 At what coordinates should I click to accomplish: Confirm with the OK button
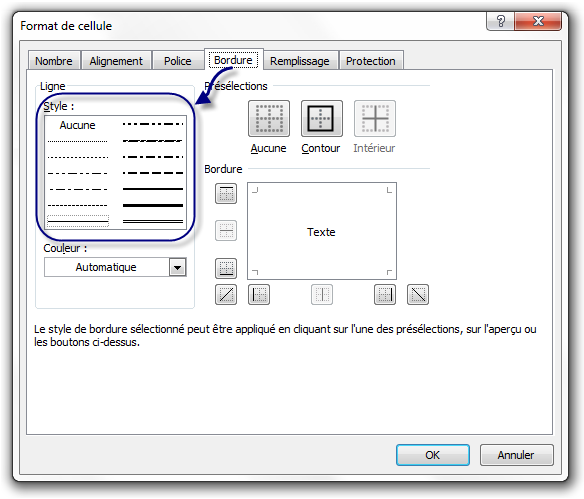(x=433, y=455)
